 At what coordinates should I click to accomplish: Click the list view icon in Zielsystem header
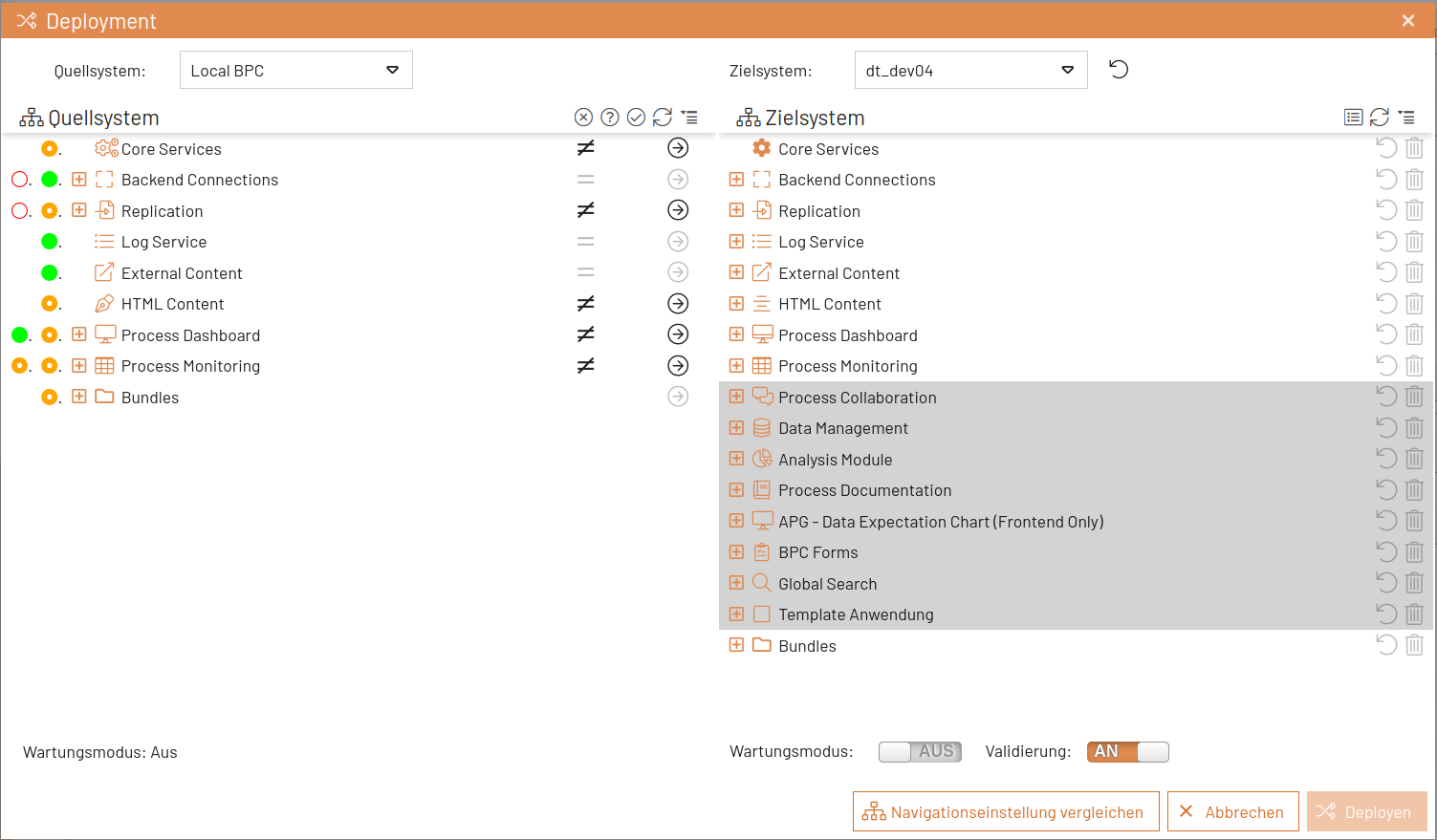pos(1354,117)
